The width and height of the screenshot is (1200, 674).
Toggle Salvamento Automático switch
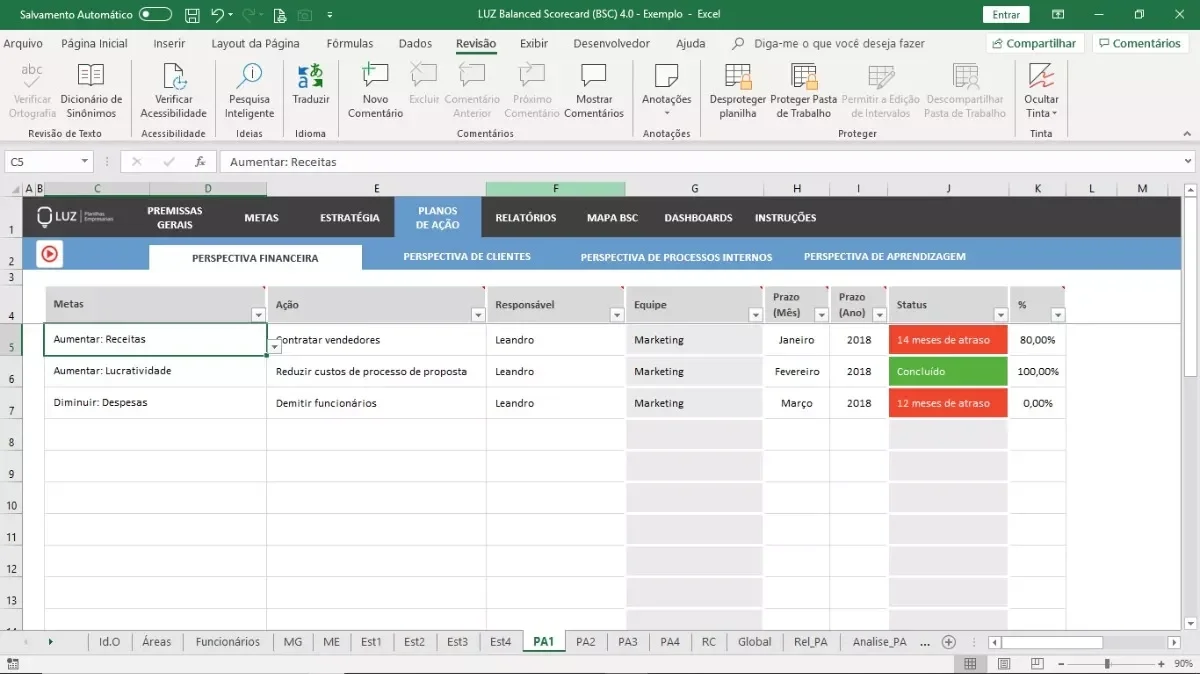tap(155, 15)
